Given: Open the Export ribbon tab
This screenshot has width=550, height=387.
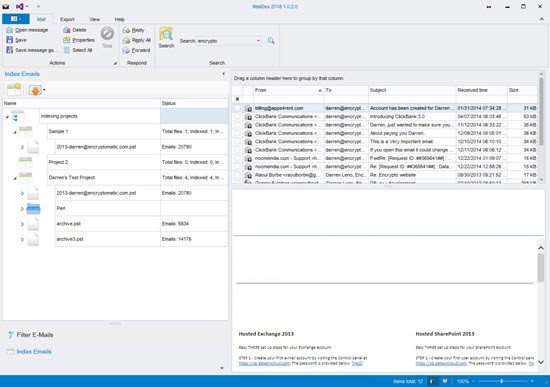Looking at the screenshot, I should point(67,19).
